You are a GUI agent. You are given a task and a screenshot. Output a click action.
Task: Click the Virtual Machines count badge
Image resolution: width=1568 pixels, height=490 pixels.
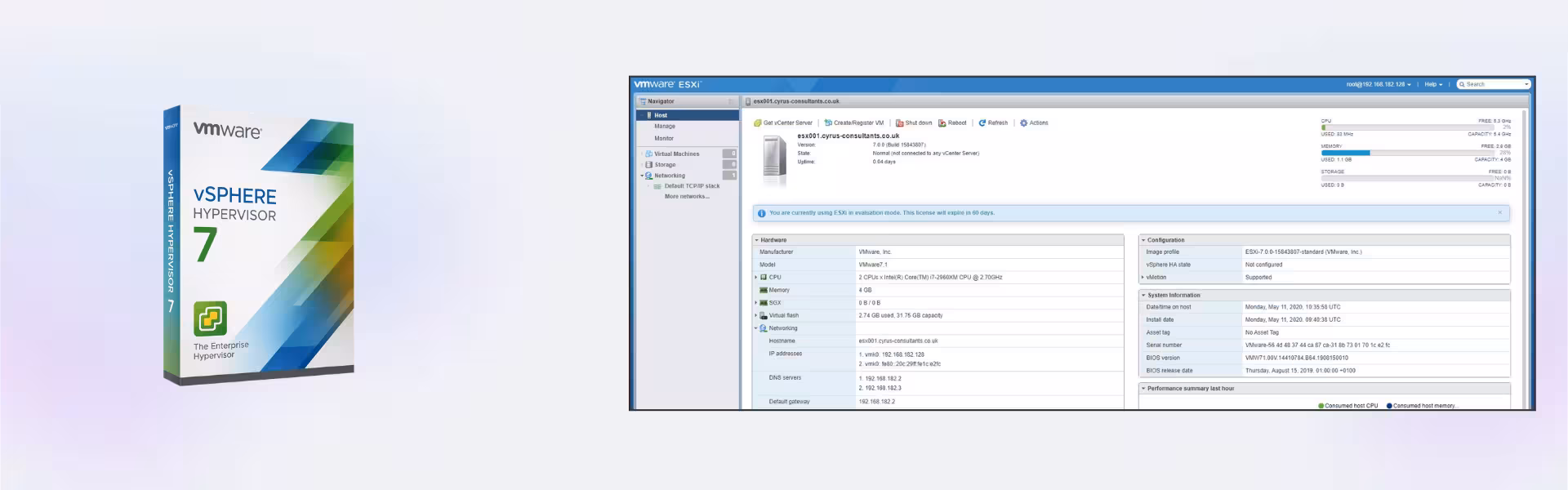(729, 154)
